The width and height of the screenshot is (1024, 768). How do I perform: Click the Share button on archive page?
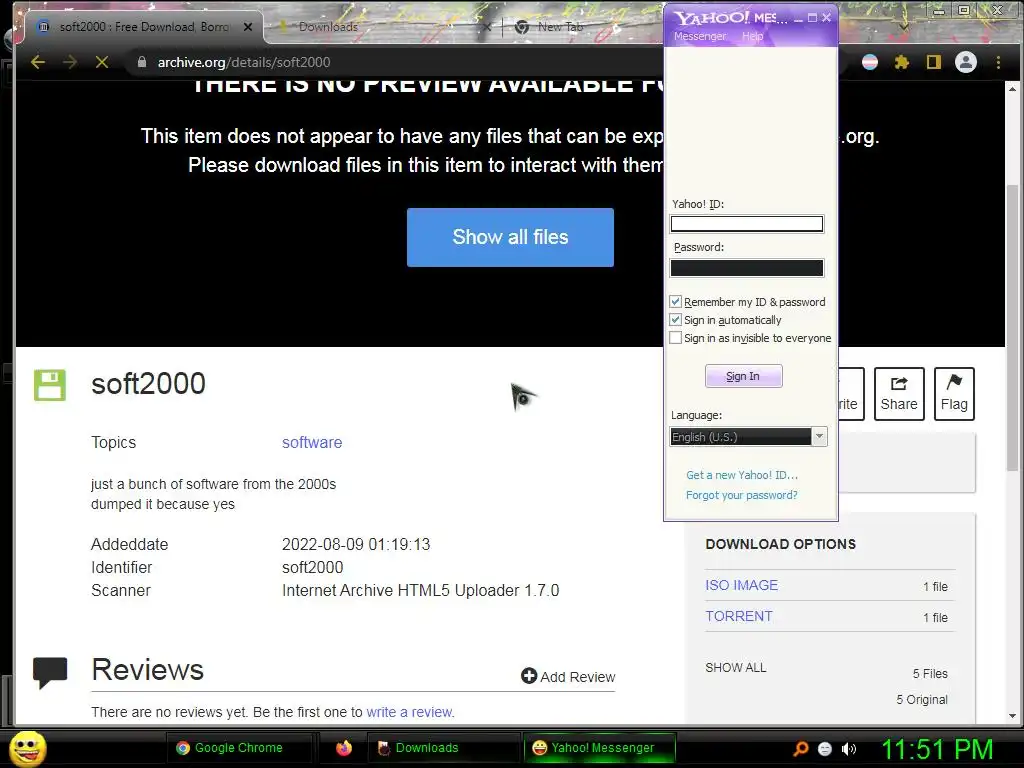click(x=899, y=394)
